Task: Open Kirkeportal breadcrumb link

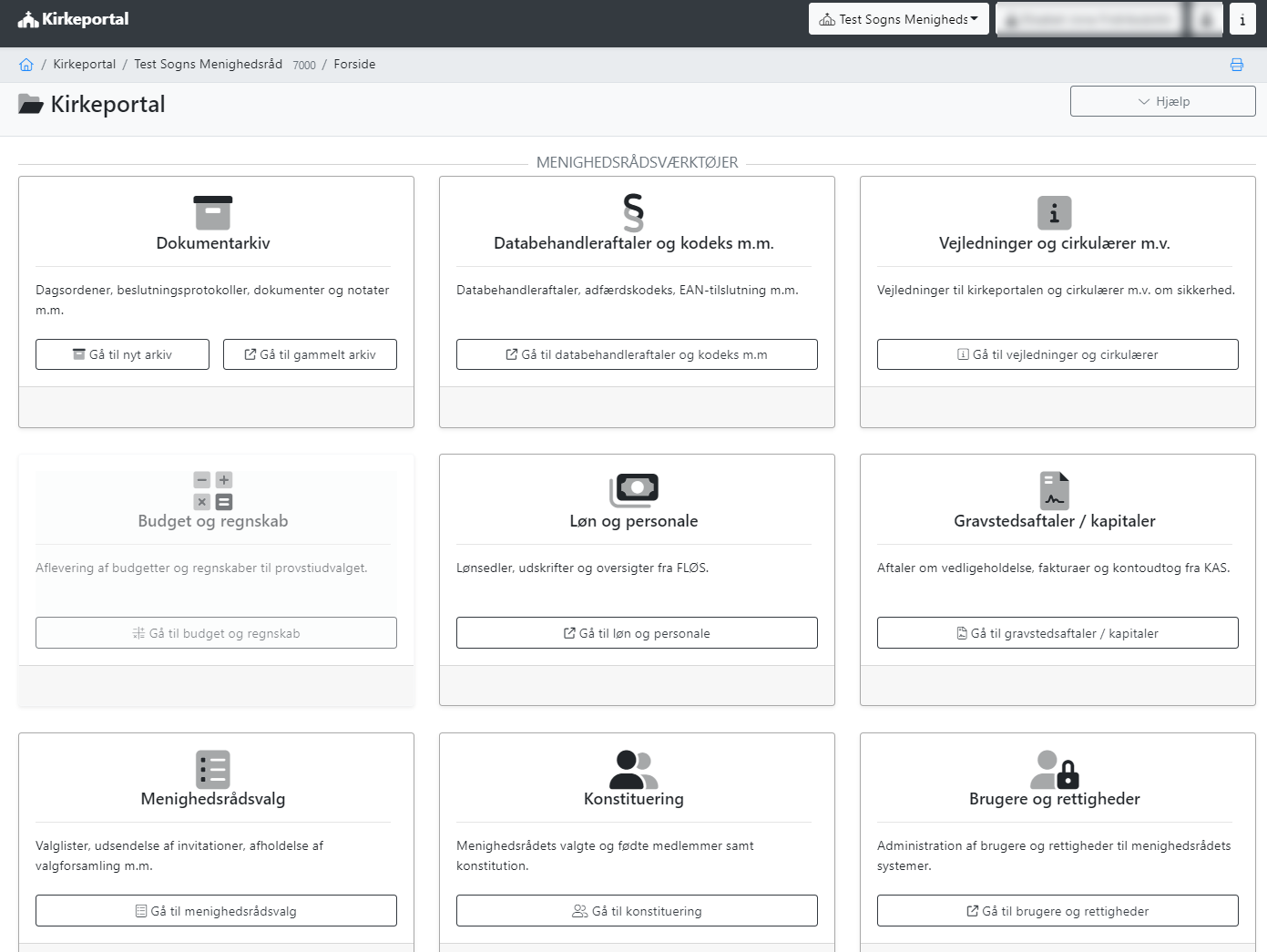Action: 85,65
